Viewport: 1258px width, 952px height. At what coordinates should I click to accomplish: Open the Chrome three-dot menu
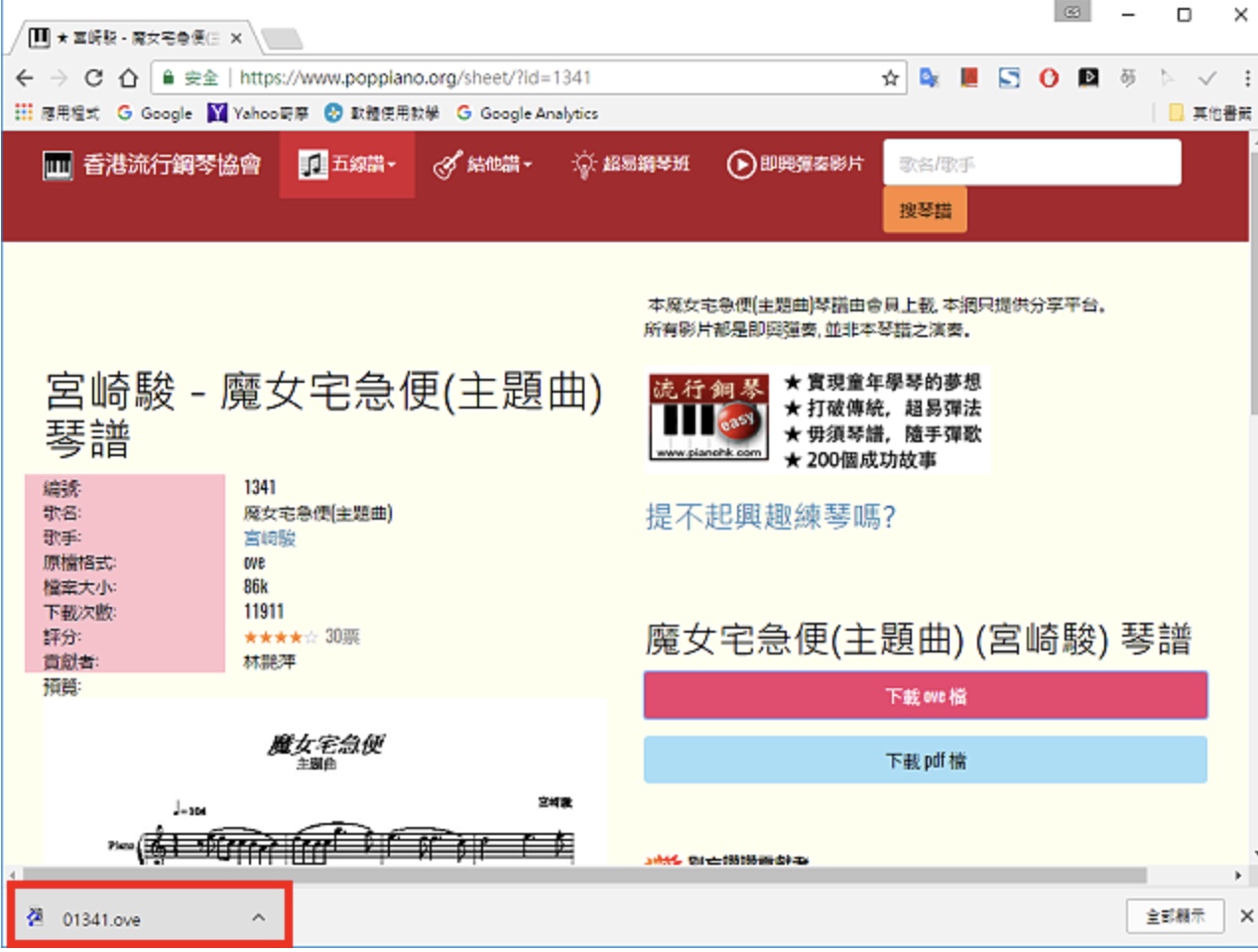(x=1246, y=77)
